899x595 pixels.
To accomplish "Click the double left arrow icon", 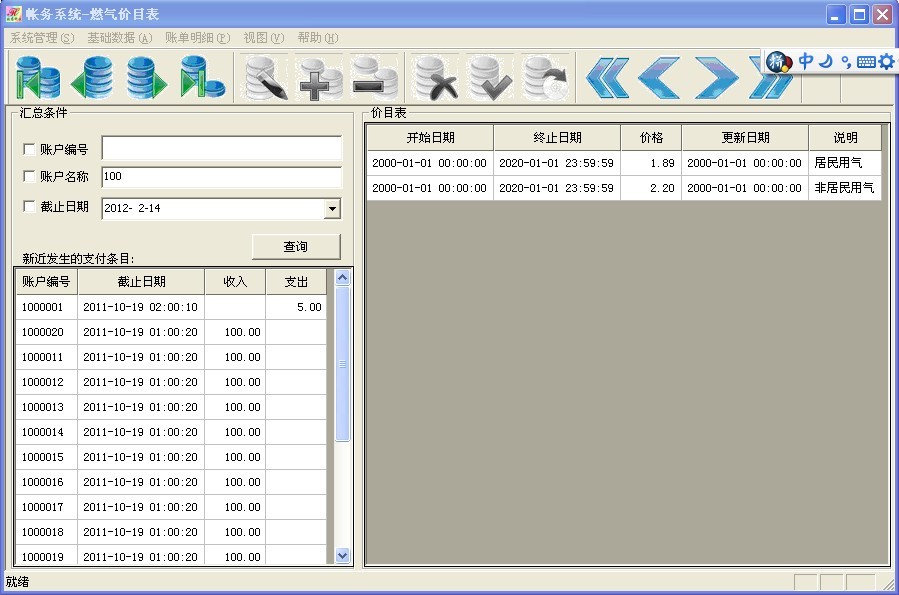I will tap(607, 77).
